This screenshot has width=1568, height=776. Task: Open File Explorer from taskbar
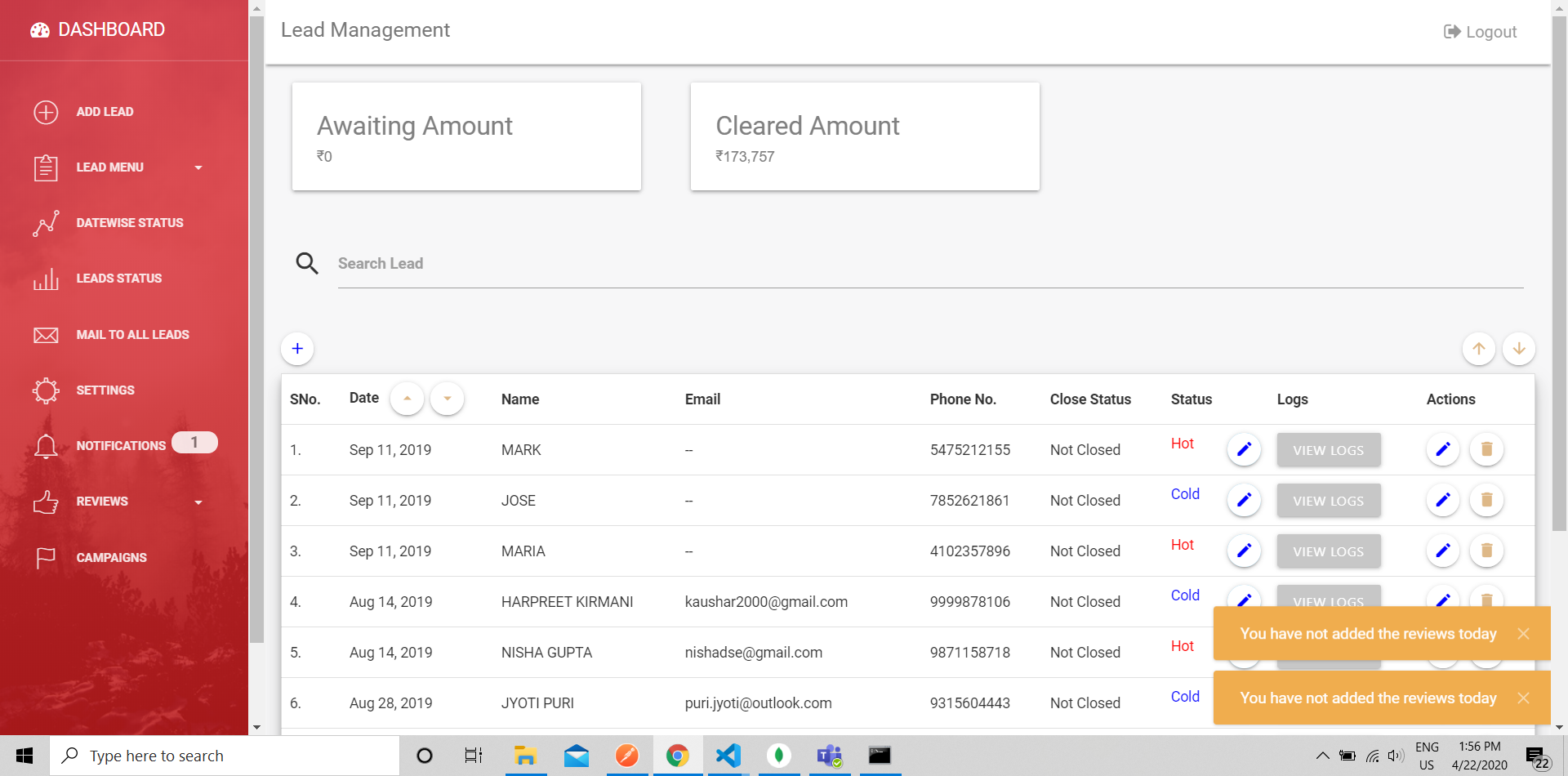coord(525,756)
